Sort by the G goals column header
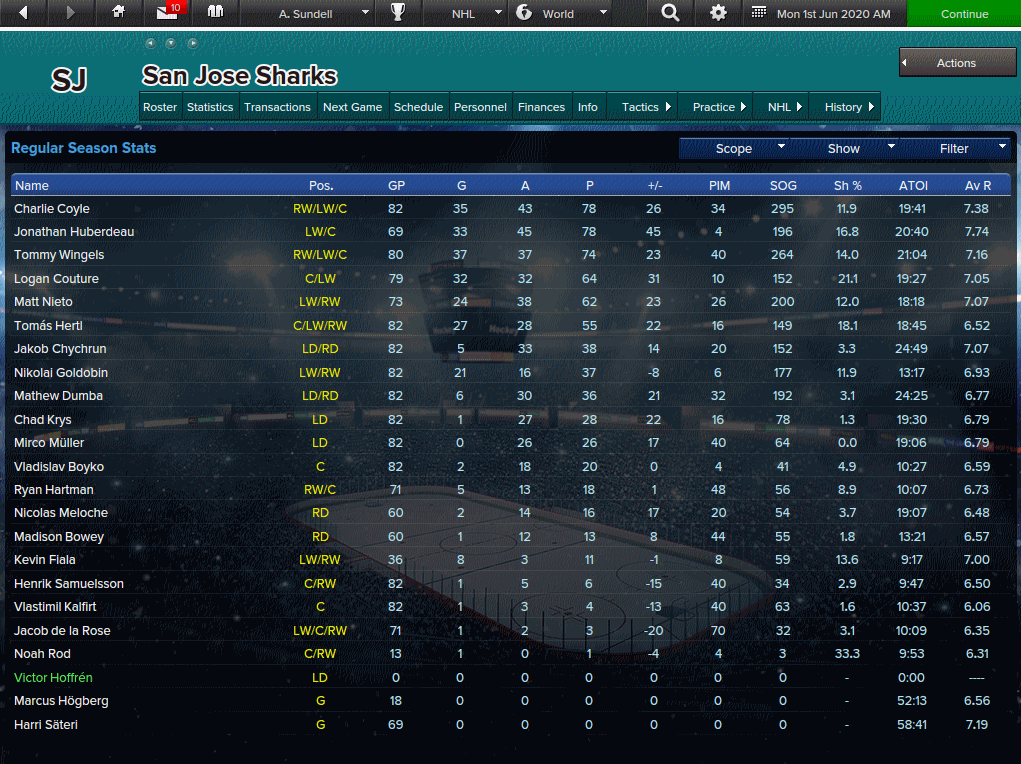 coord(461,186)
